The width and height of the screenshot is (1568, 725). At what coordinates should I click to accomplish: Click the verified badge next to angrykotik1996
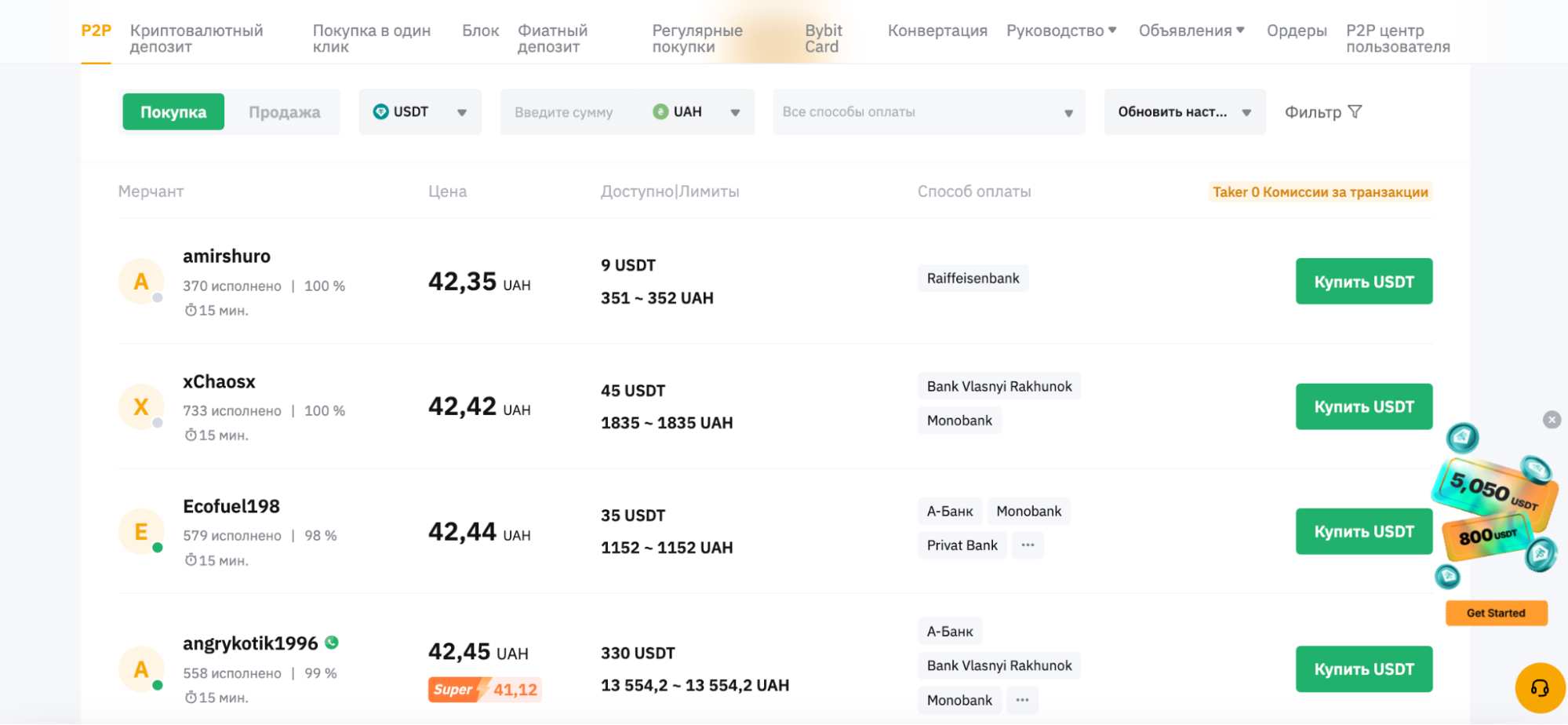[x=332, y=643]
